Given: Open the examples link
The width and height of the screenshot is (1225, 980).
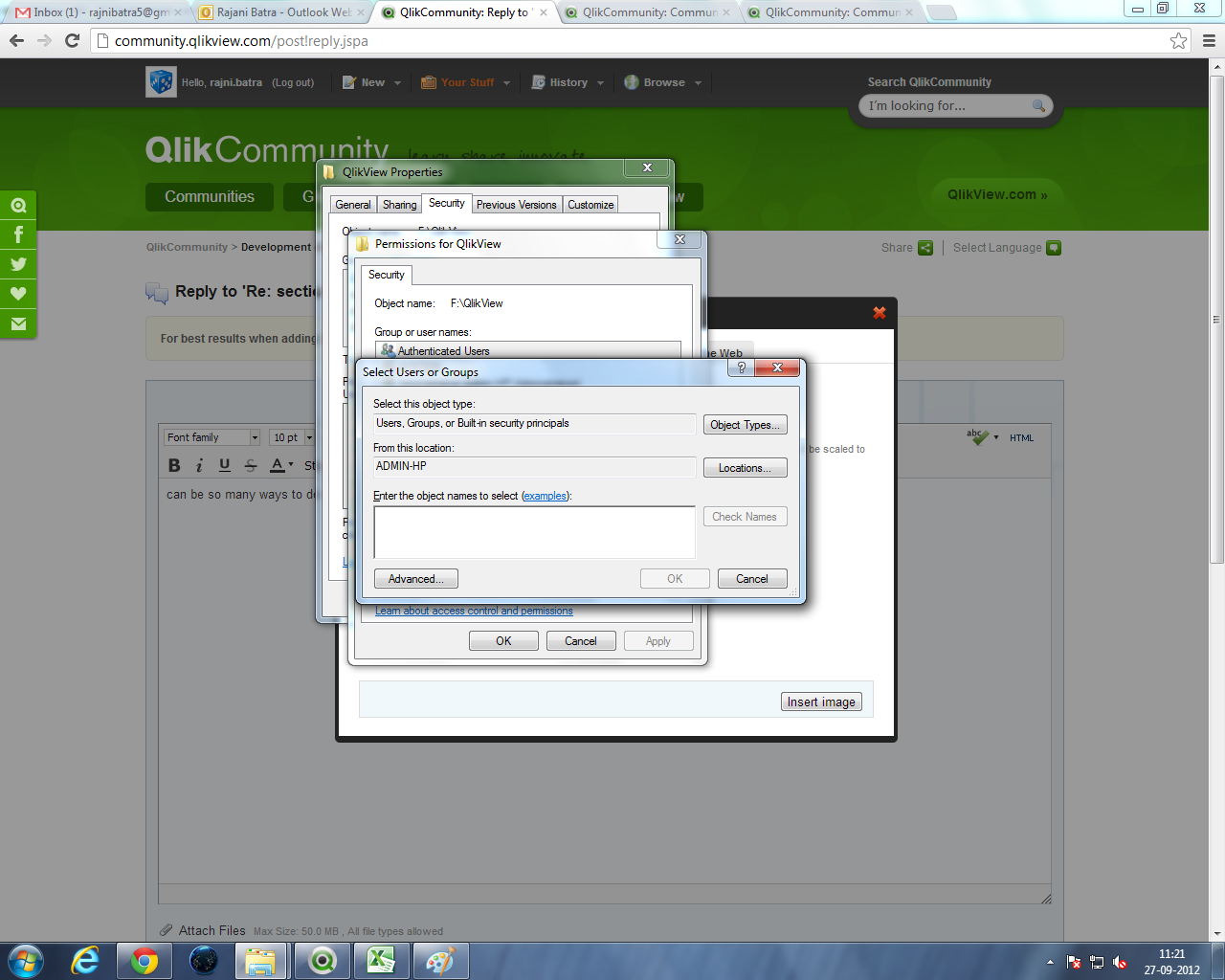Looking at the screenshot, I should click(x=545, y=496).
